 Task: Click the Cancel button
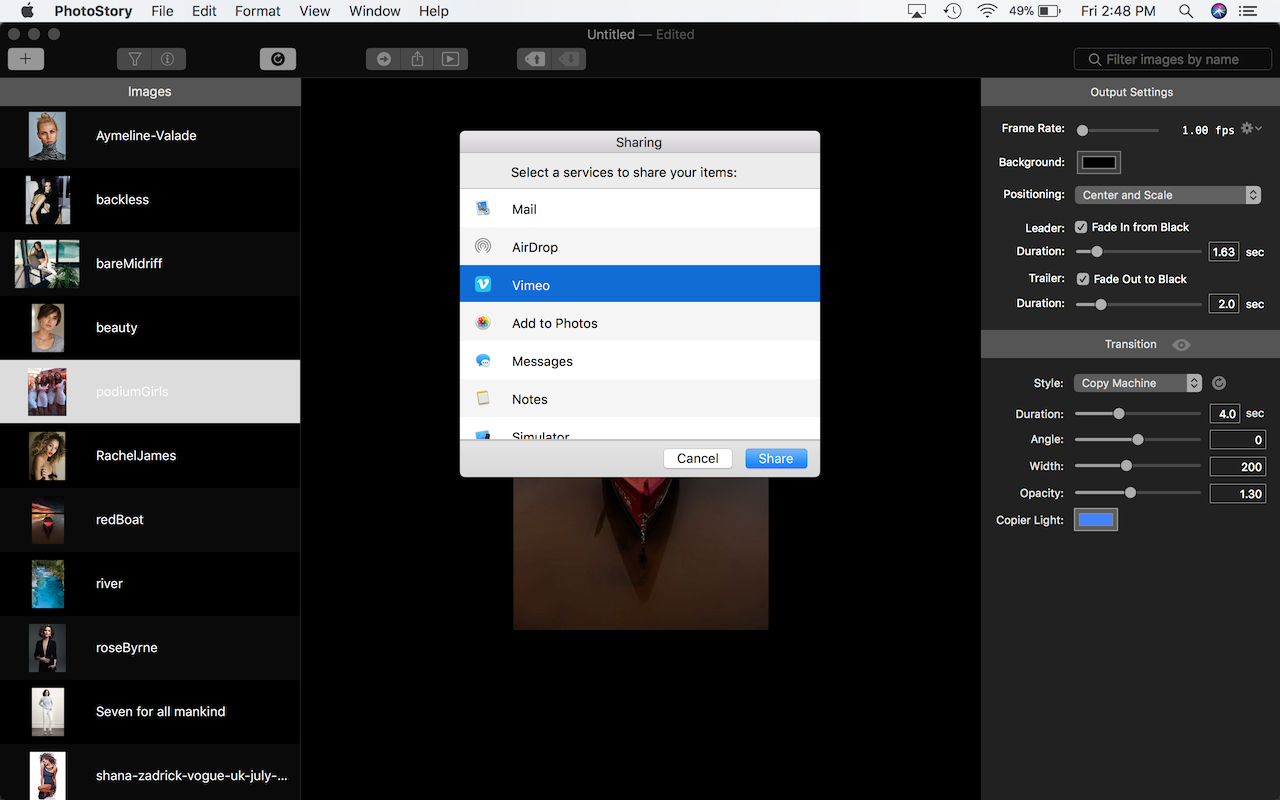pos(698,458)
